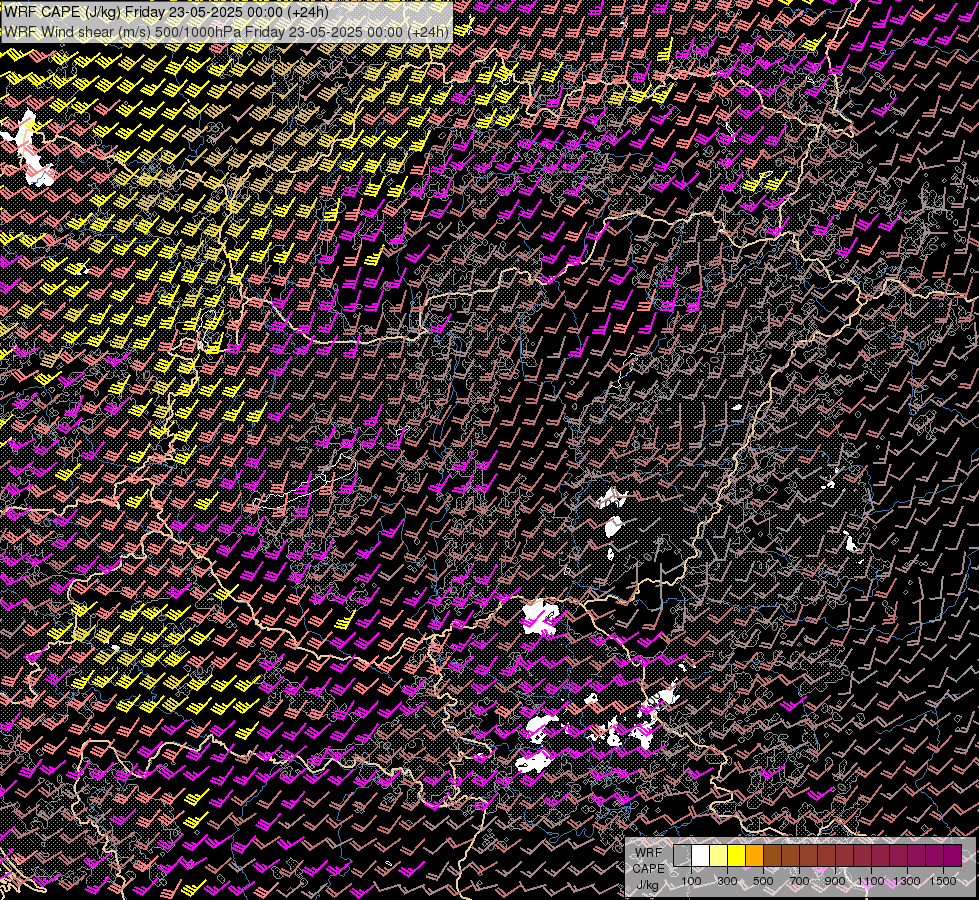Click the WRF label in the legend
The height and width of the screenshot is (900, 979).
649,853
